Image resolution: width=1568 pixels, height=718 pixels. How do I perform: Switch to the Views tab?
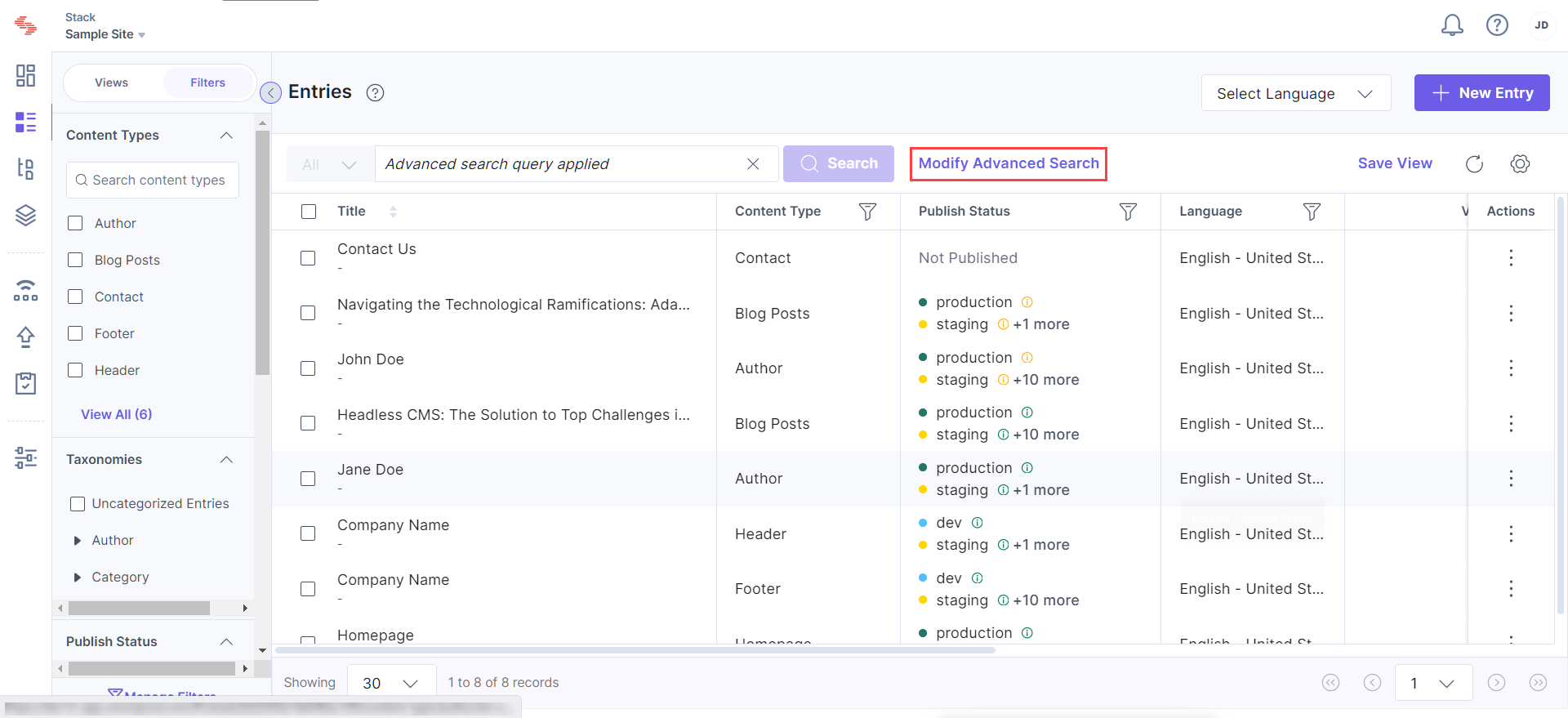pyautogui.click(x=111, y=83)
